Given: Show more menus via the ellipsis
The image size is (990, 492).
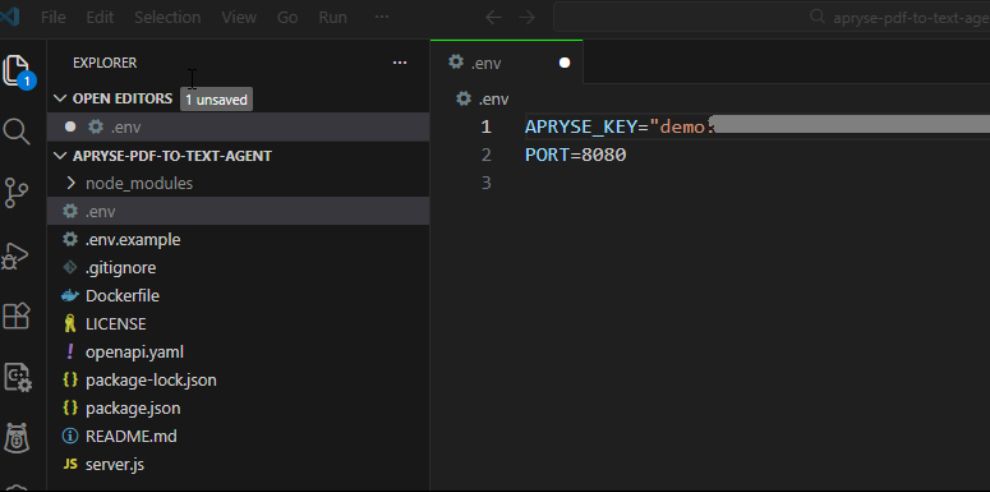Looking at the screenshot, I should (381, 17).
